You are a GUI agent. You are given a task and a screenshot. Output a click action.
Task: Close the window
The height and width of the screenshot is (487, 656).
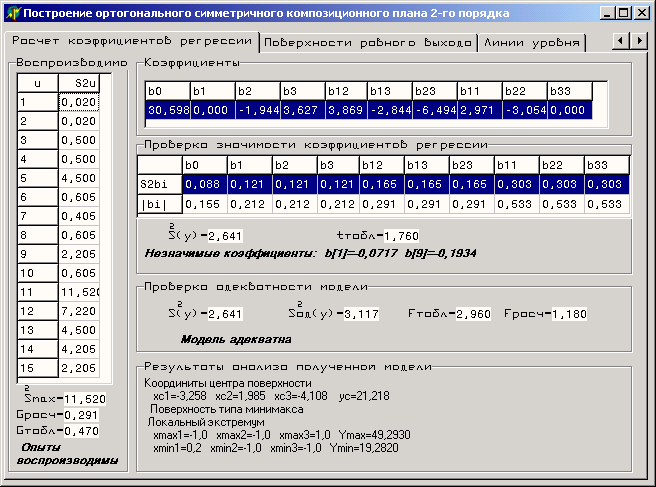(641, 13)
